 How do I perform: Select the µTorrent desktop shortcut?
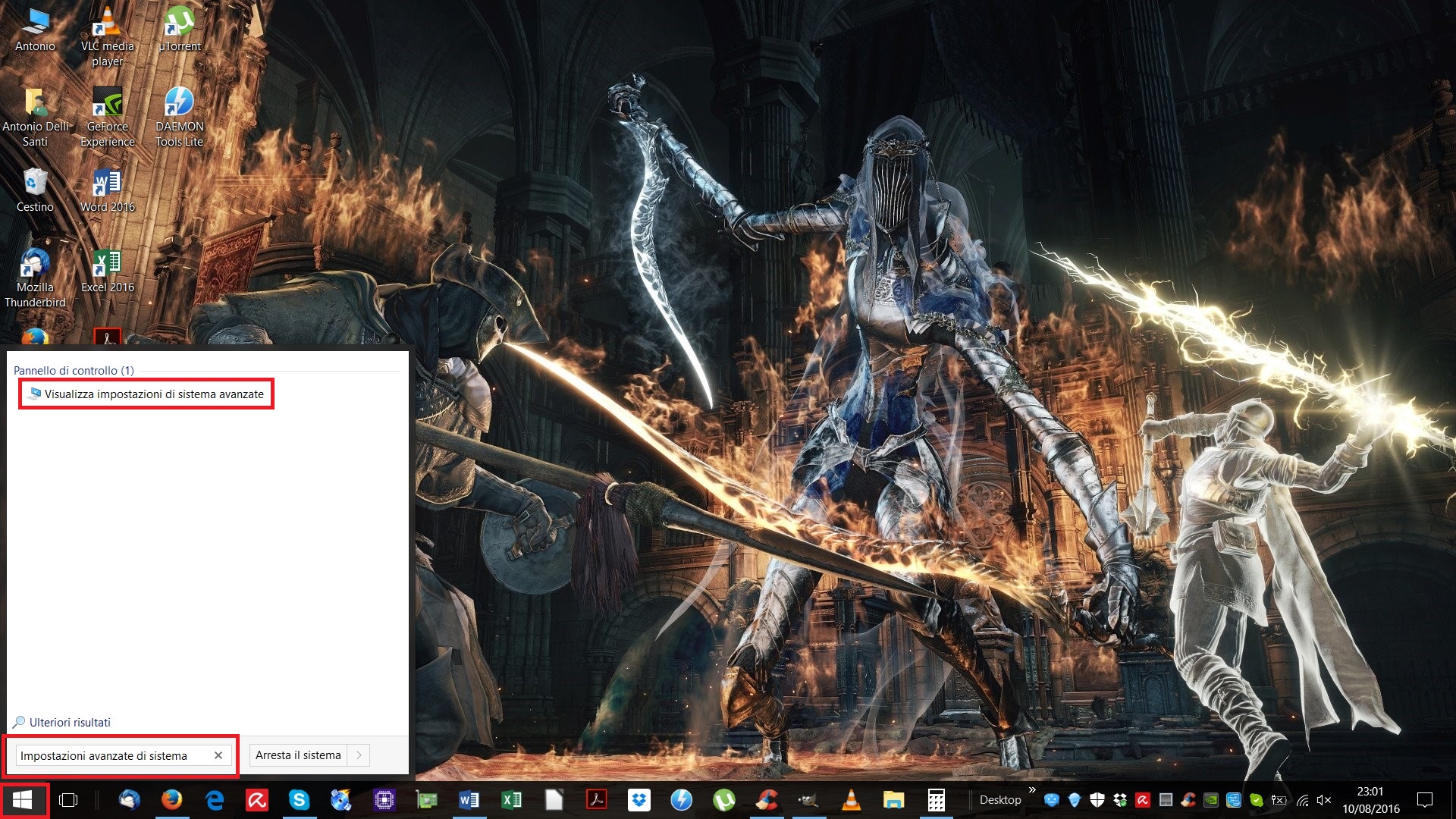180,30
